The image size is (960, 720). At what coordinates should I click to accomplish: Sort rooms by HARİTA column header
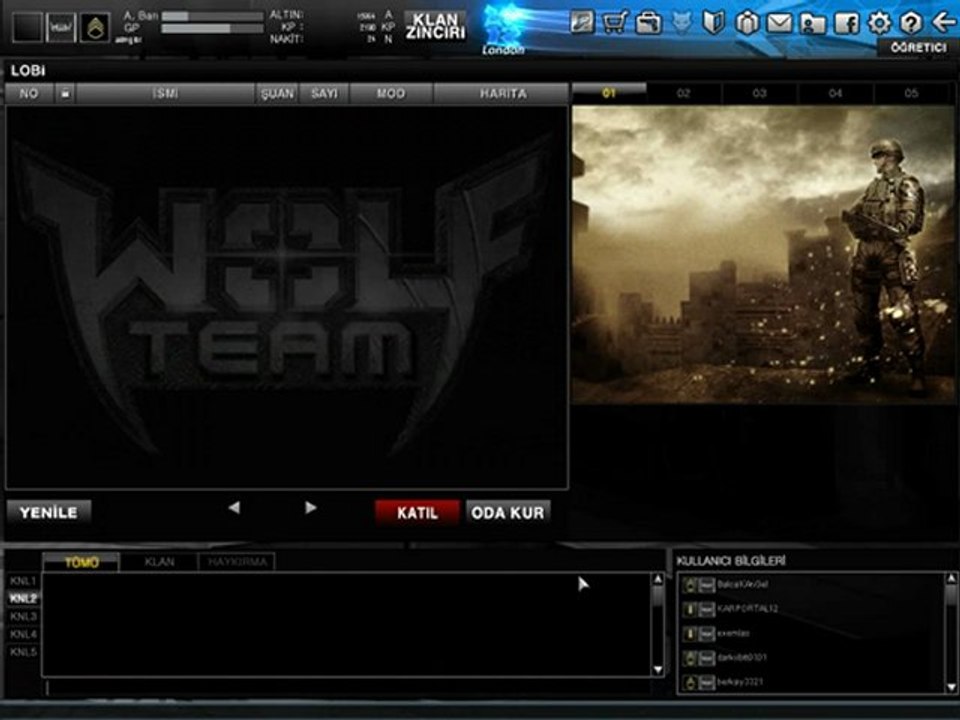tap(503, 94)
